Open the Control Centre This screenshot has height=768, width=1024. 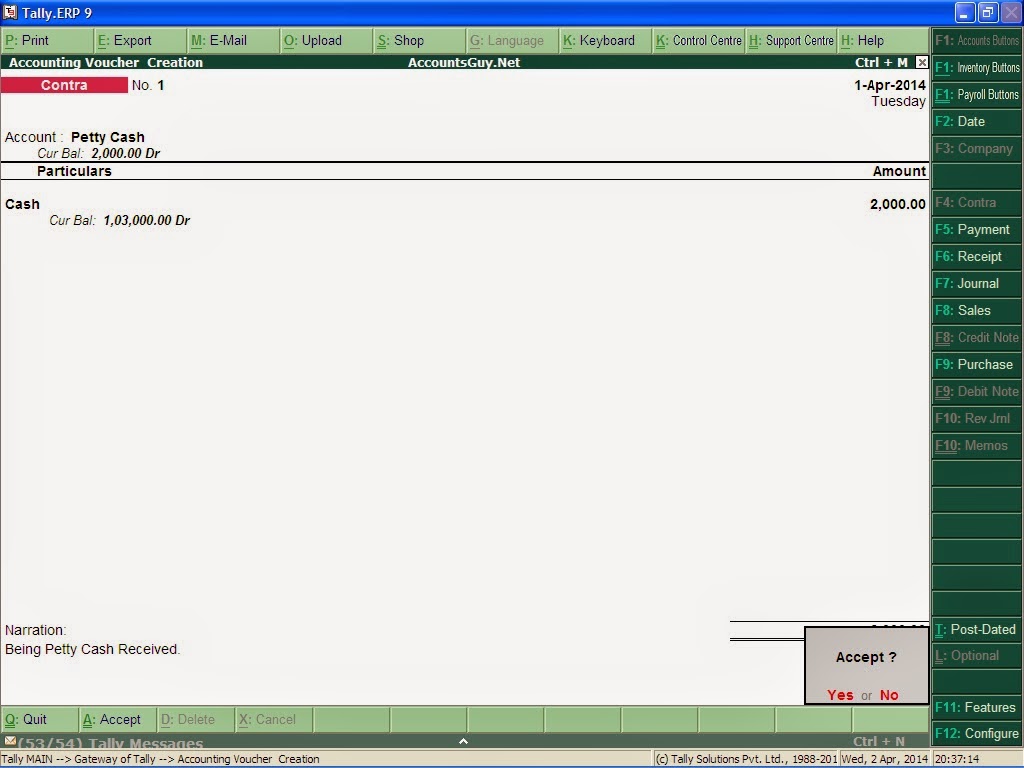pos(699,40)
